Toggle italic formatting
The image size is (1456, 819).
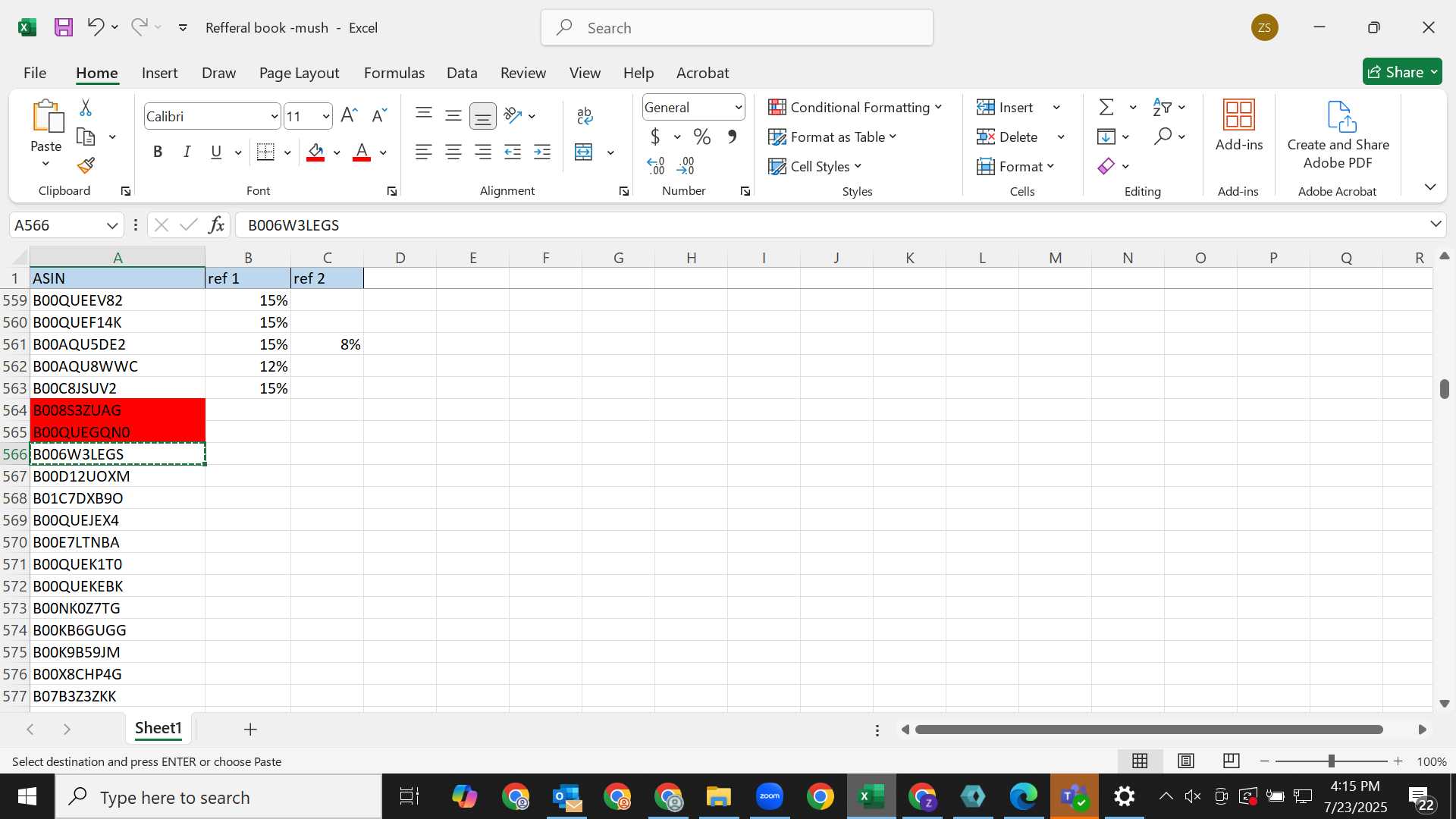coord(187,152)
